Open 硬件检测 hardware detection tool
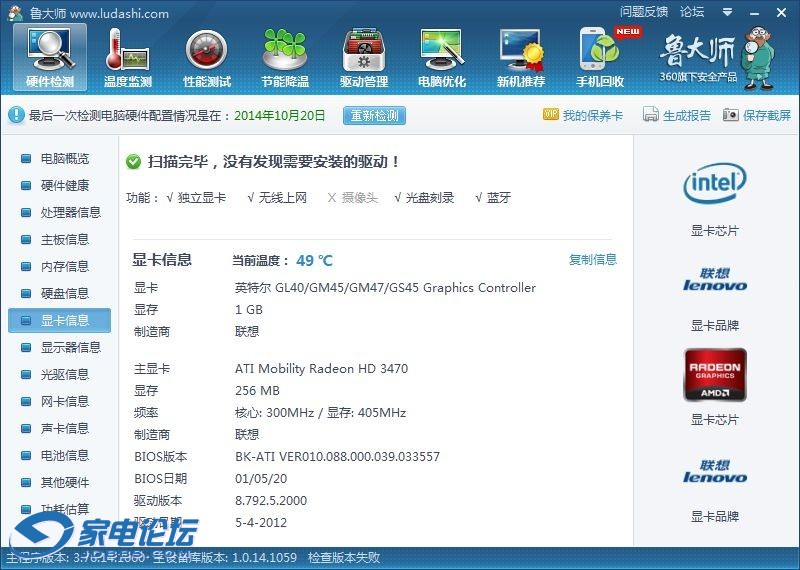 (x=50, y=58)
